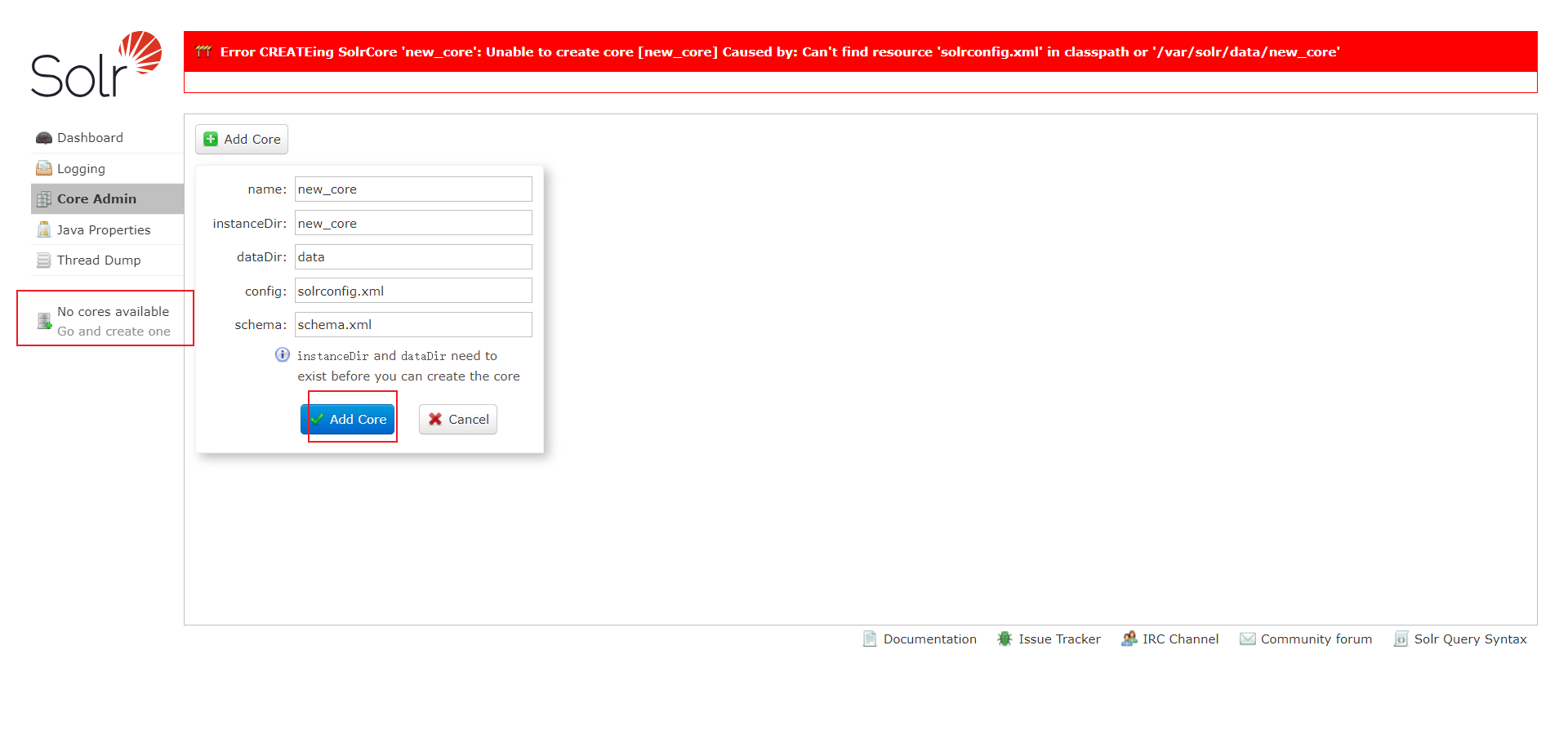Click the info icon beside the instanceDir note
This screenshot has width=1568, height=730.
pos(283,354)
